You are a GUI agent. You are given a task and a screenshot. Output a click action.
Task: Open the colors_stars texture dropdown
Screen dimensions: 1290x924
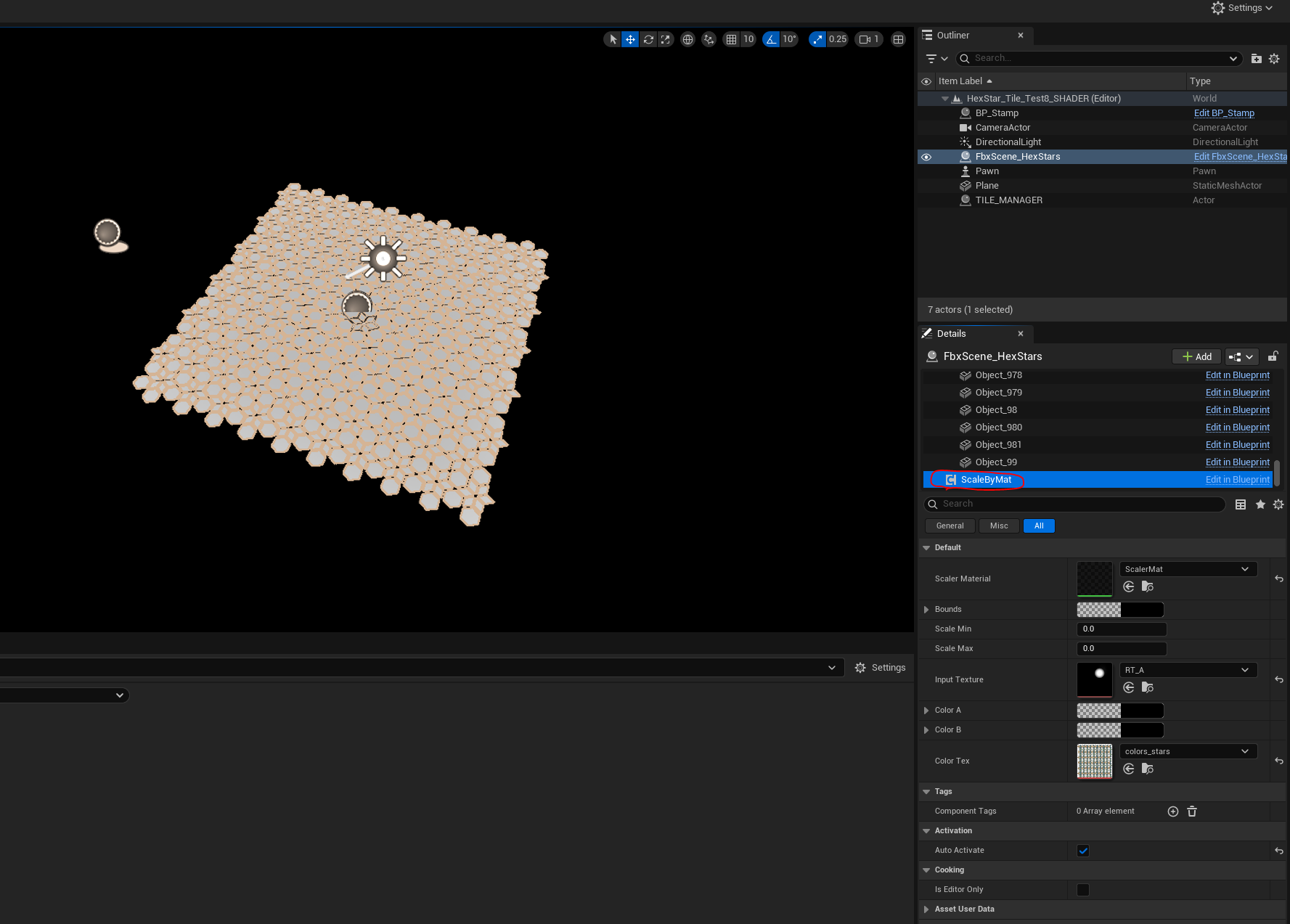point(1188,751)
